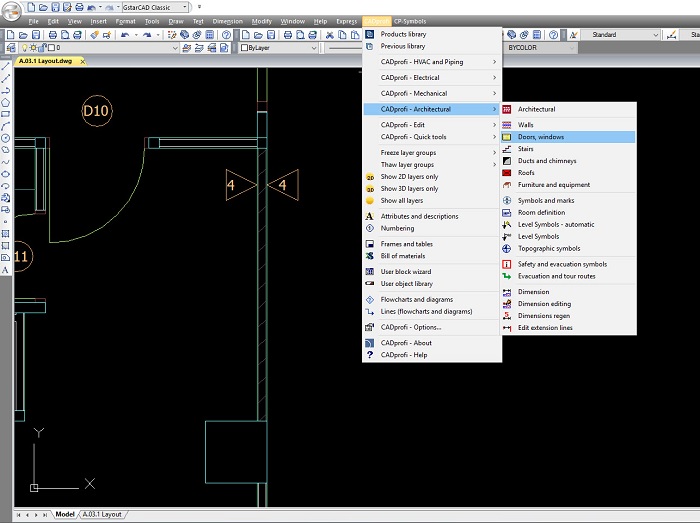The width and height of the screenshot is (700, 523).
Task: Click the quick access customize arrow
Action: pyautogui.click(x=200, y=7)
